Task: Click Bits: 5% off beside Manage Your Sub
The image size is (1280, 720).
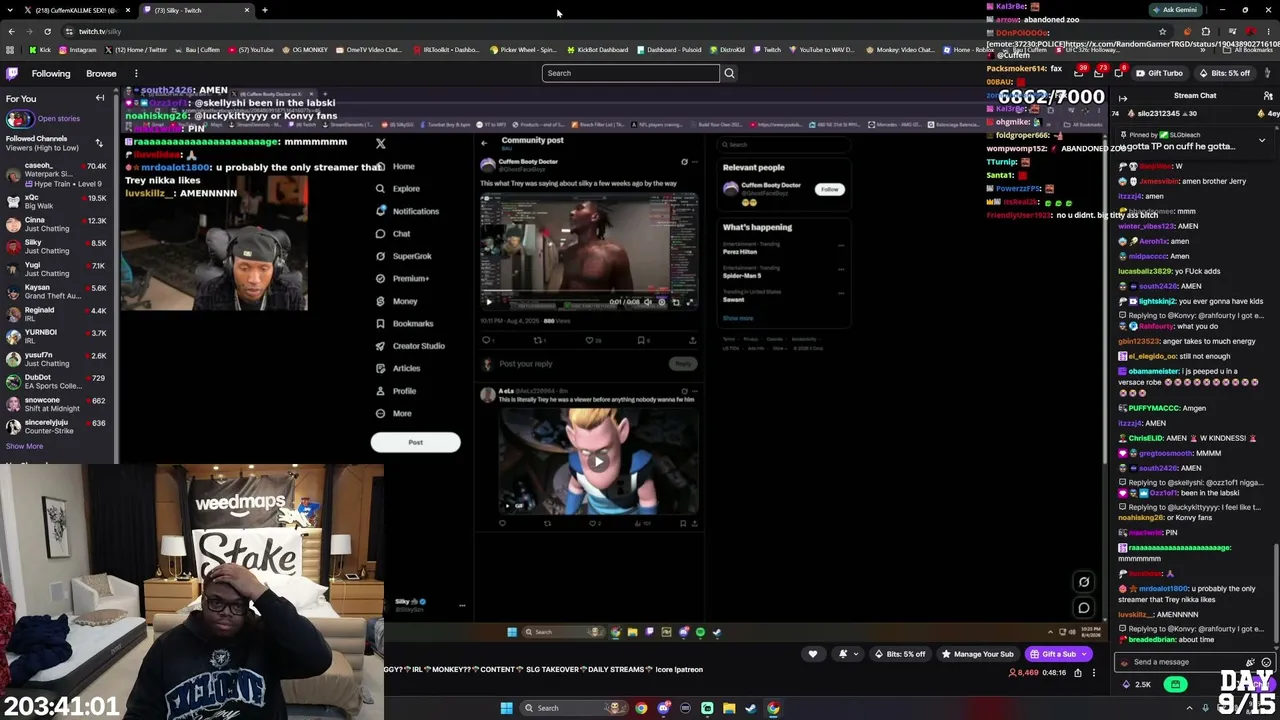Action: 900,654
